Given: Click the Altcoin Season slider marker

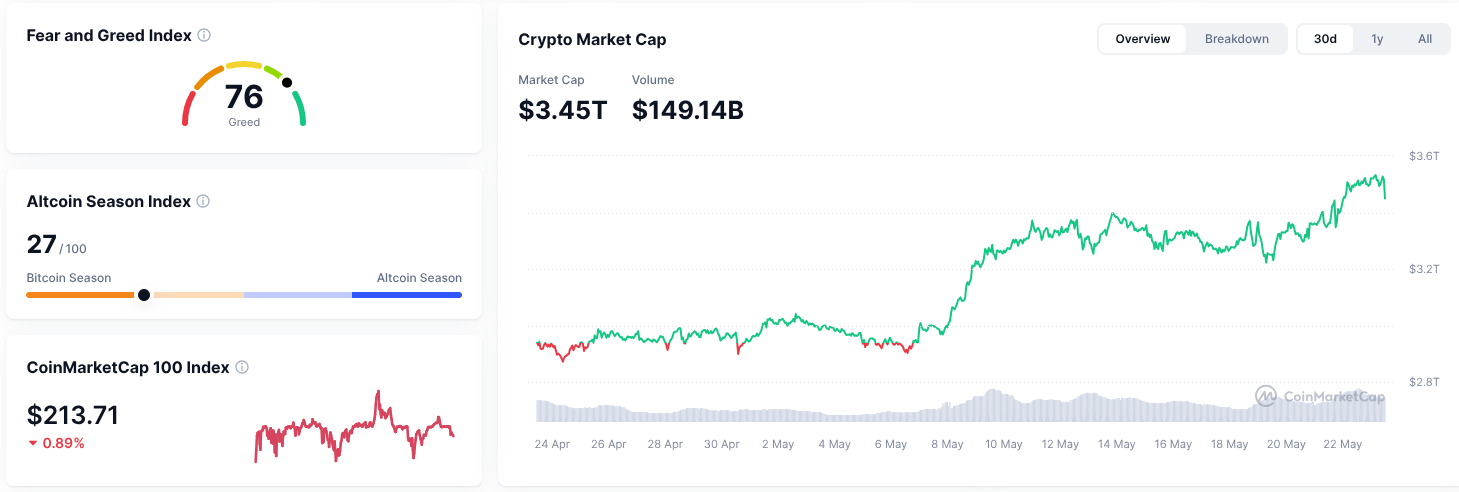Looking at the screenshot, I should (144, 295).
